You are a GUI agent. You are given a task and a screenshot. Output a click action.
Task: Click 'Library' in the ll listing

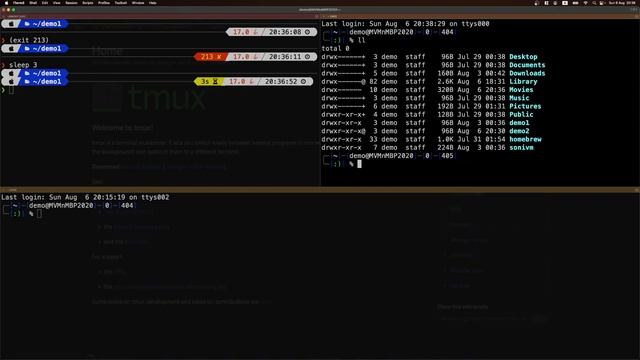click(x=523, y=82)
